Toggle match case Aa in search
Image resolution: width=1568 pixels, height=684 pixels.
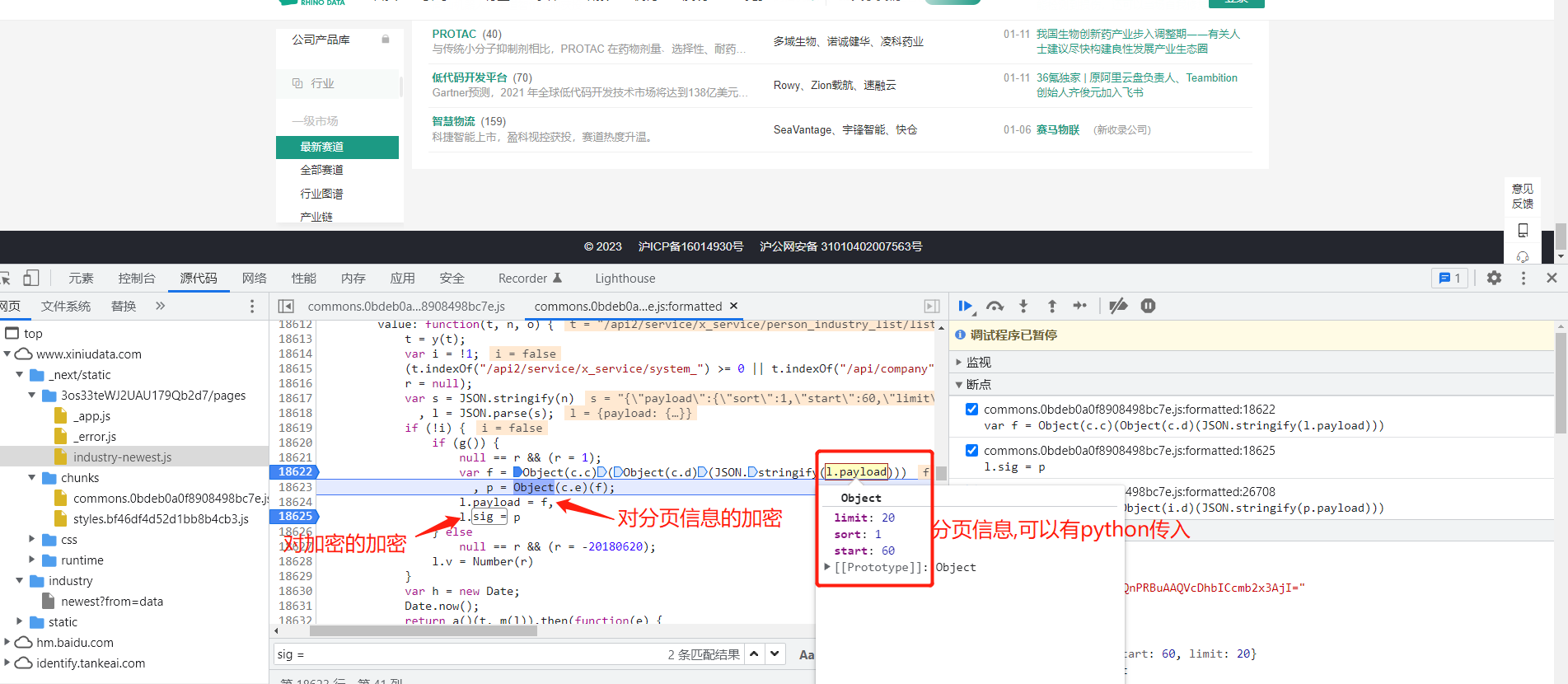click(x=806, y=654)
